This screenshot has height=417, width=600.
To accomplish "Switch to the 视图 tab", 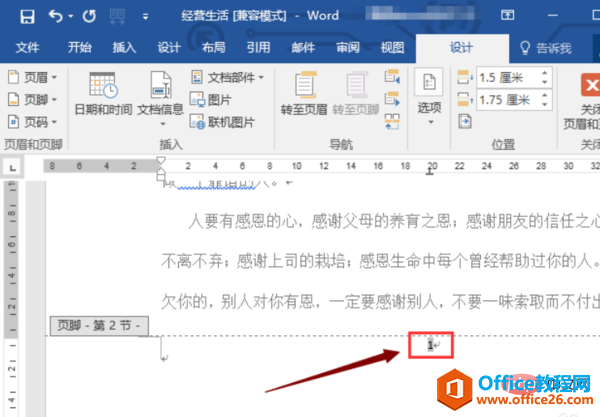I will coord(392,48).
